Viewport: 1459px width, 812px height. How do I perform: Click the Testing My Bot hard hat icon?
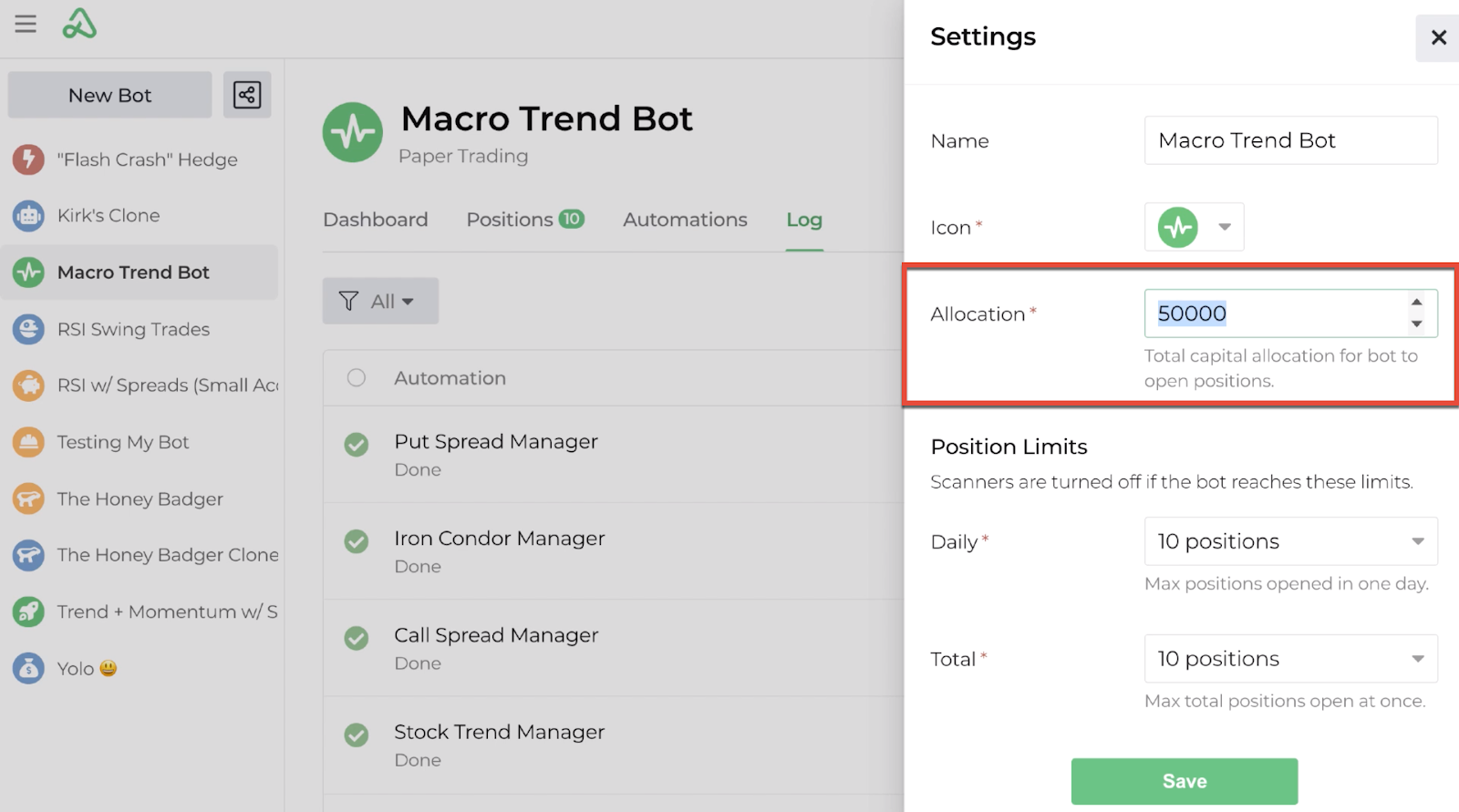(28, 442)
